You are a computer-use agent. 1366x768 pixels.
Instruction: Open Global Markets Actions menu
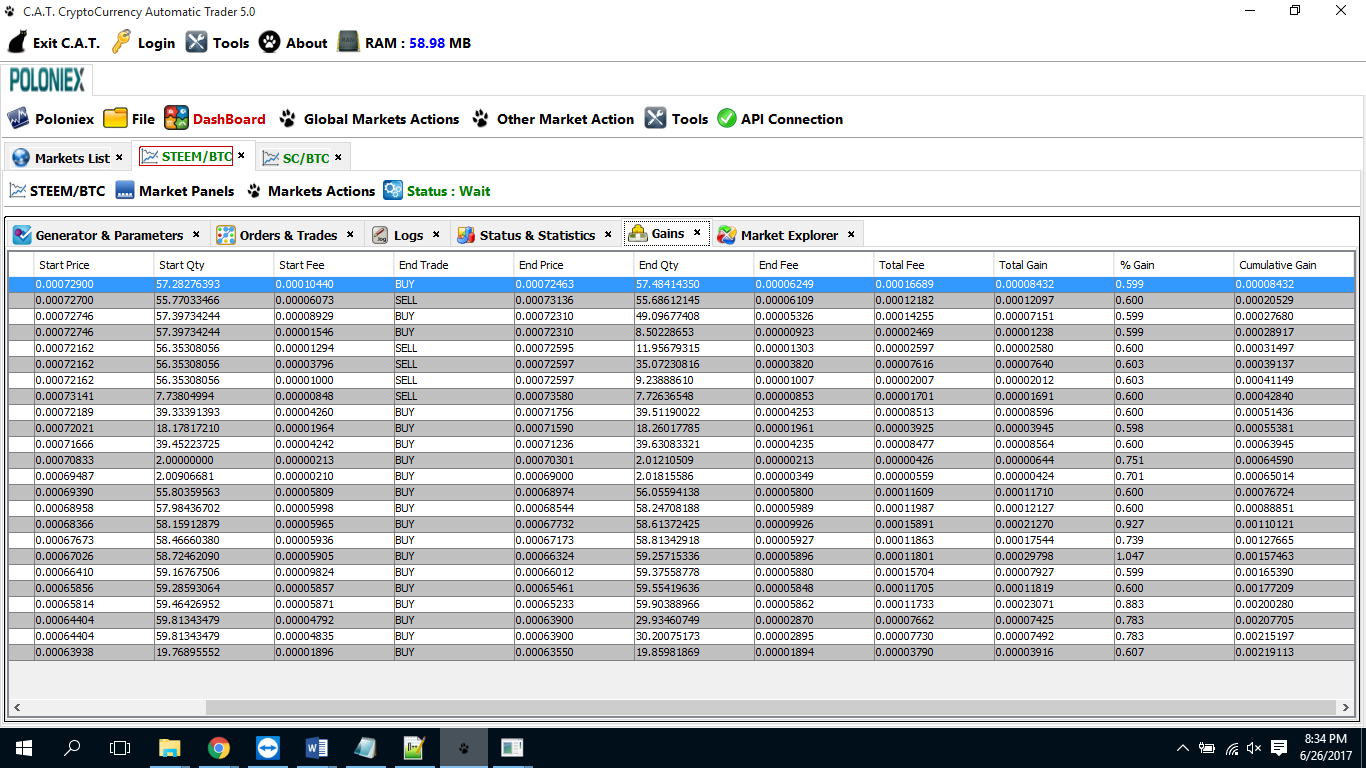(381, 119)
